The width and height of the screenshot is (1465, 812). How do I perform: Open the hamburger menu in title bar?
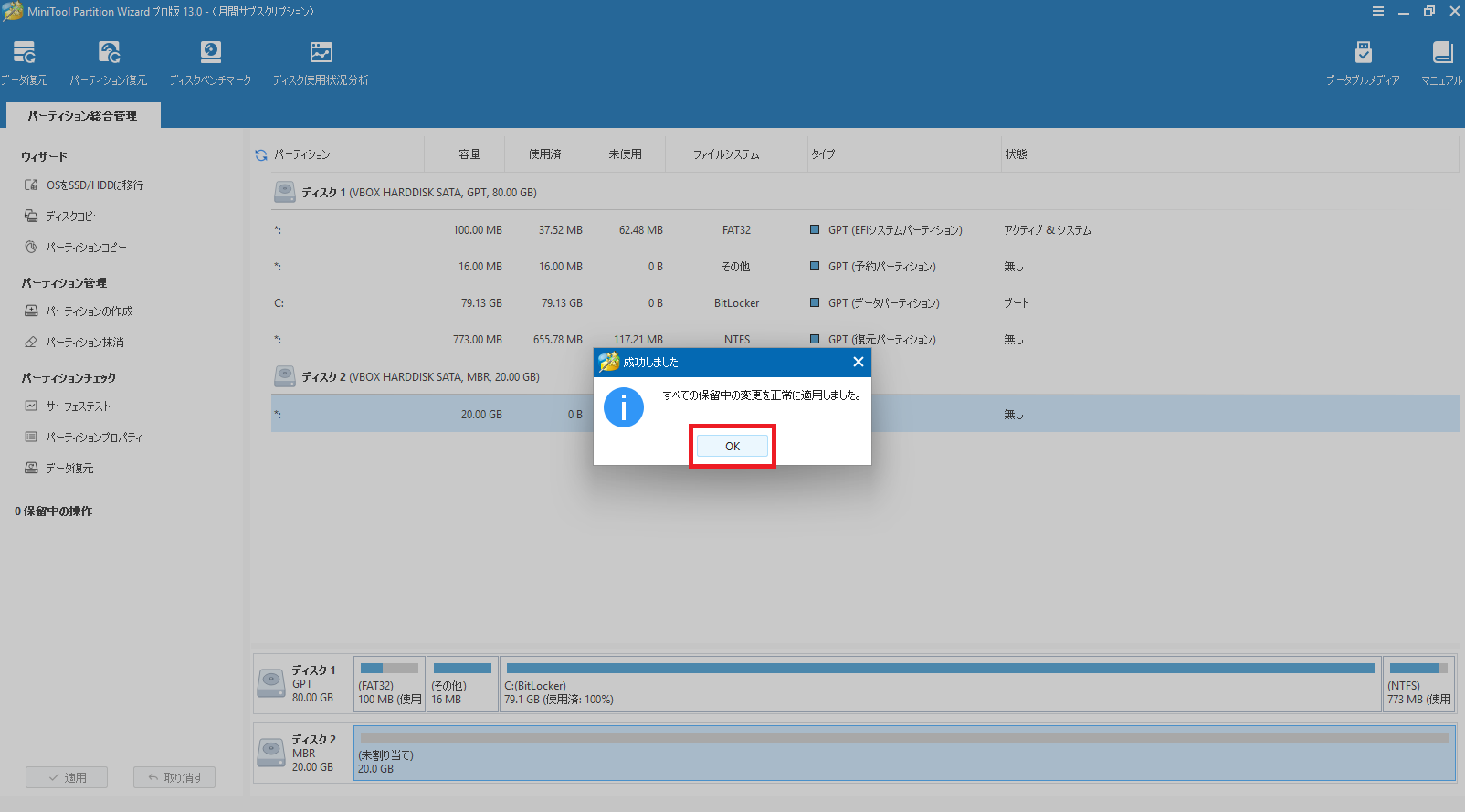click(1377, 11)
